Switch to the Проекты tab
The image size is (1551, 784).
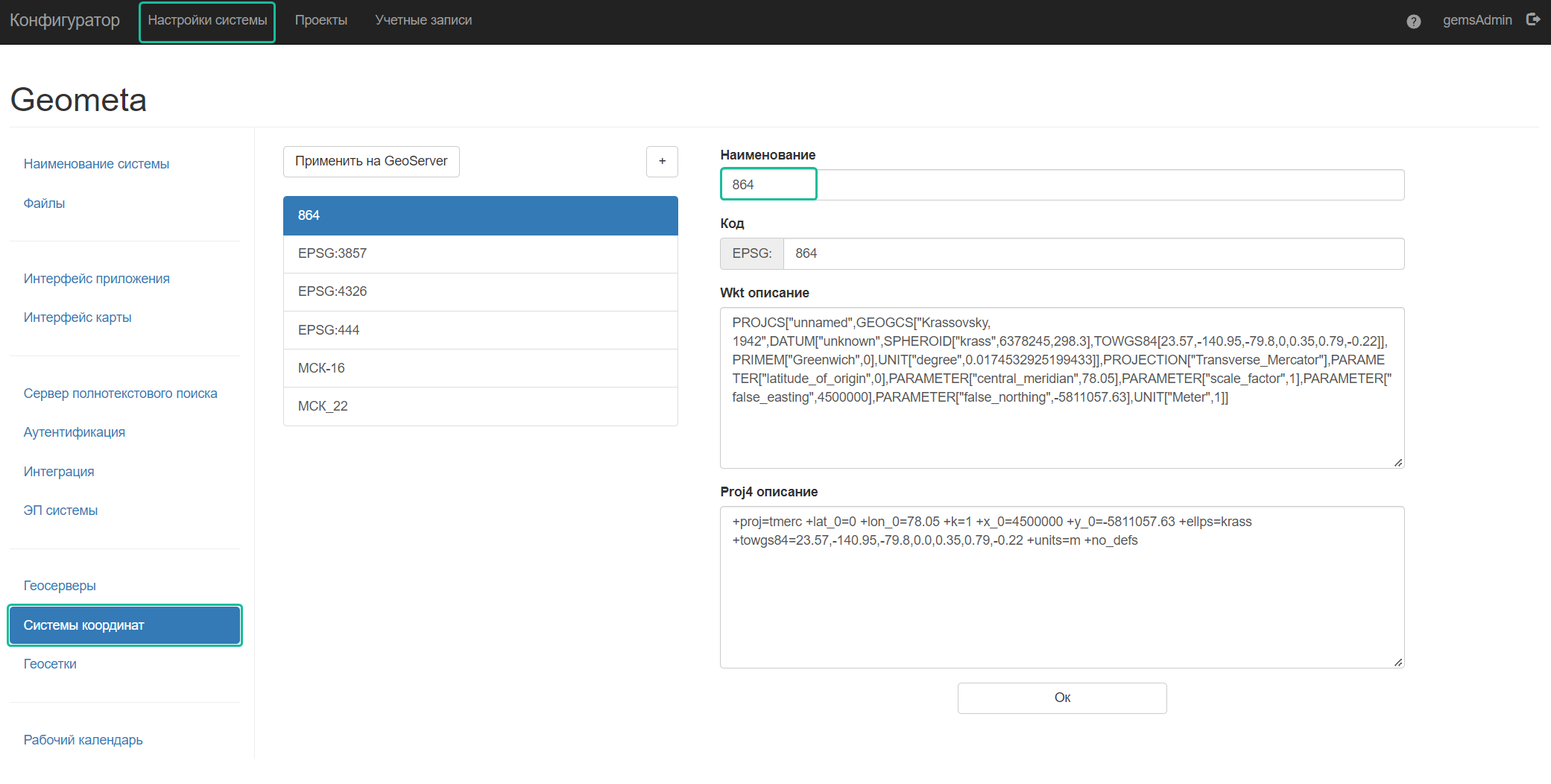coord(321,21)
